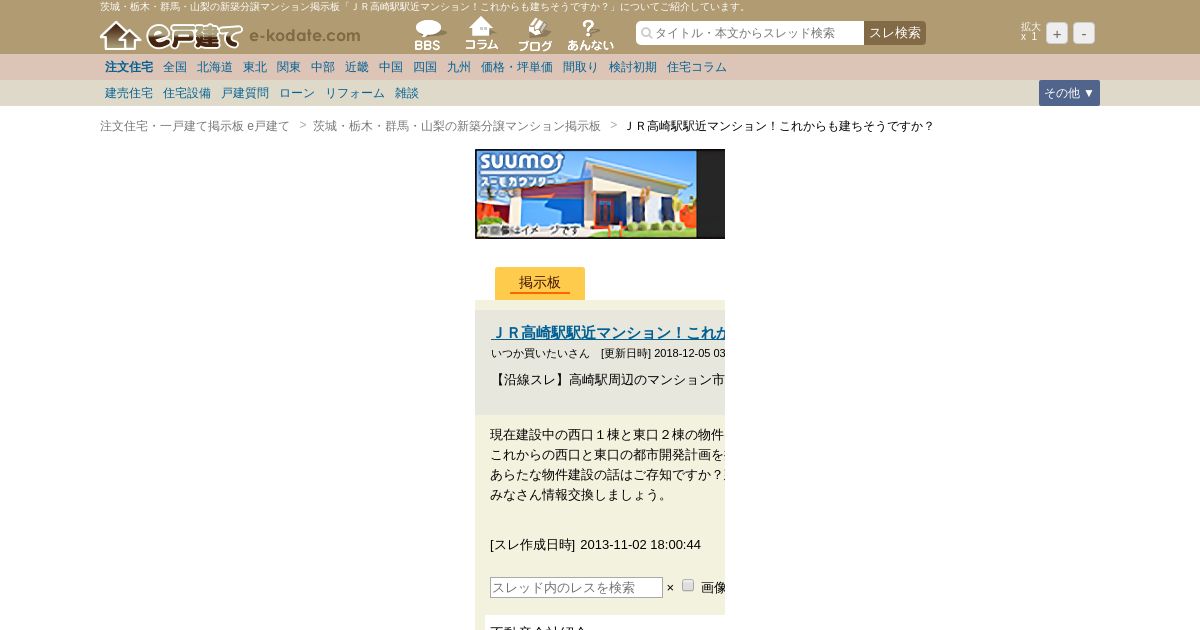Select the 全国 menu item
This screenshot has height=630, width=1200.
click(175, 67)
